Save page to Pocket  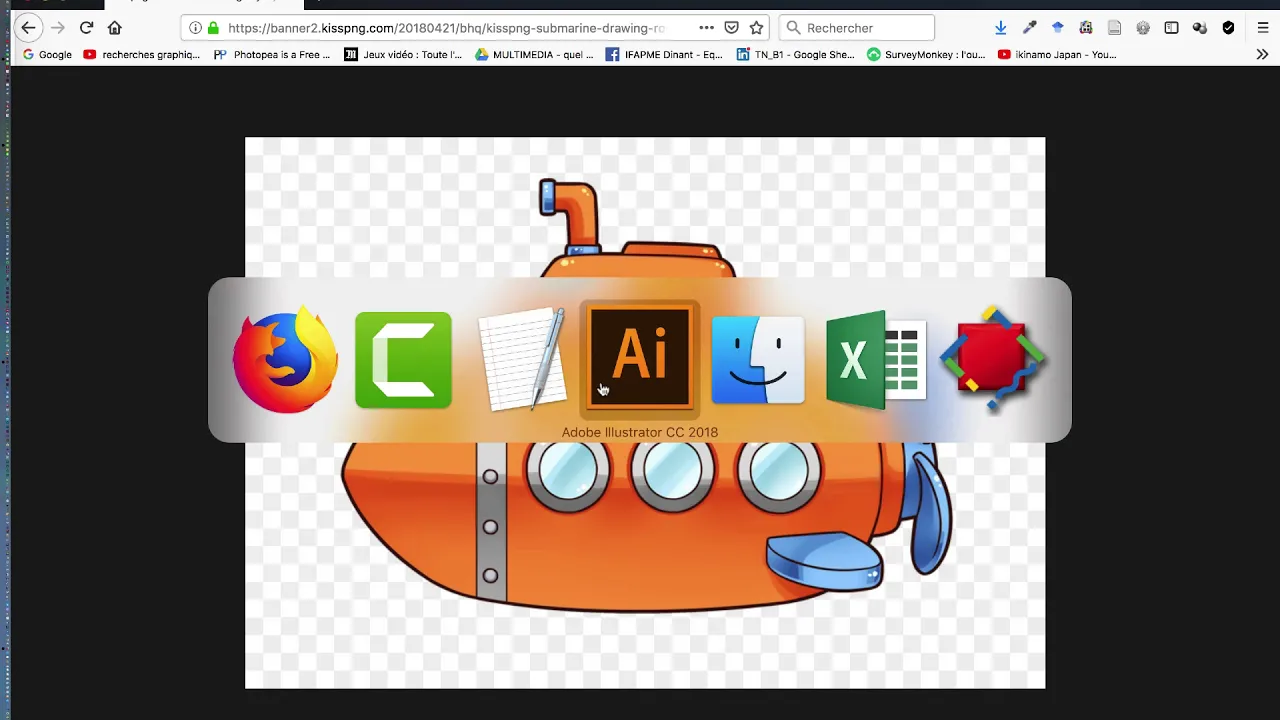point(732,28)
